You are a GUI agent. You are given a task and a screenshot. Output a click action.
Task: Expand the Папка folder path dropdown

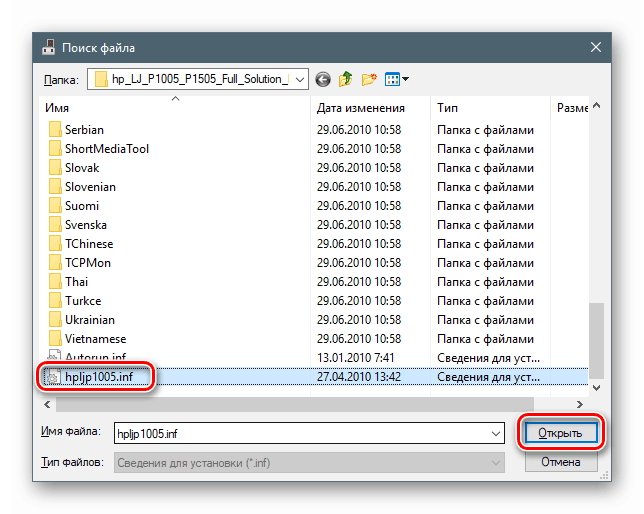(300, 79)
